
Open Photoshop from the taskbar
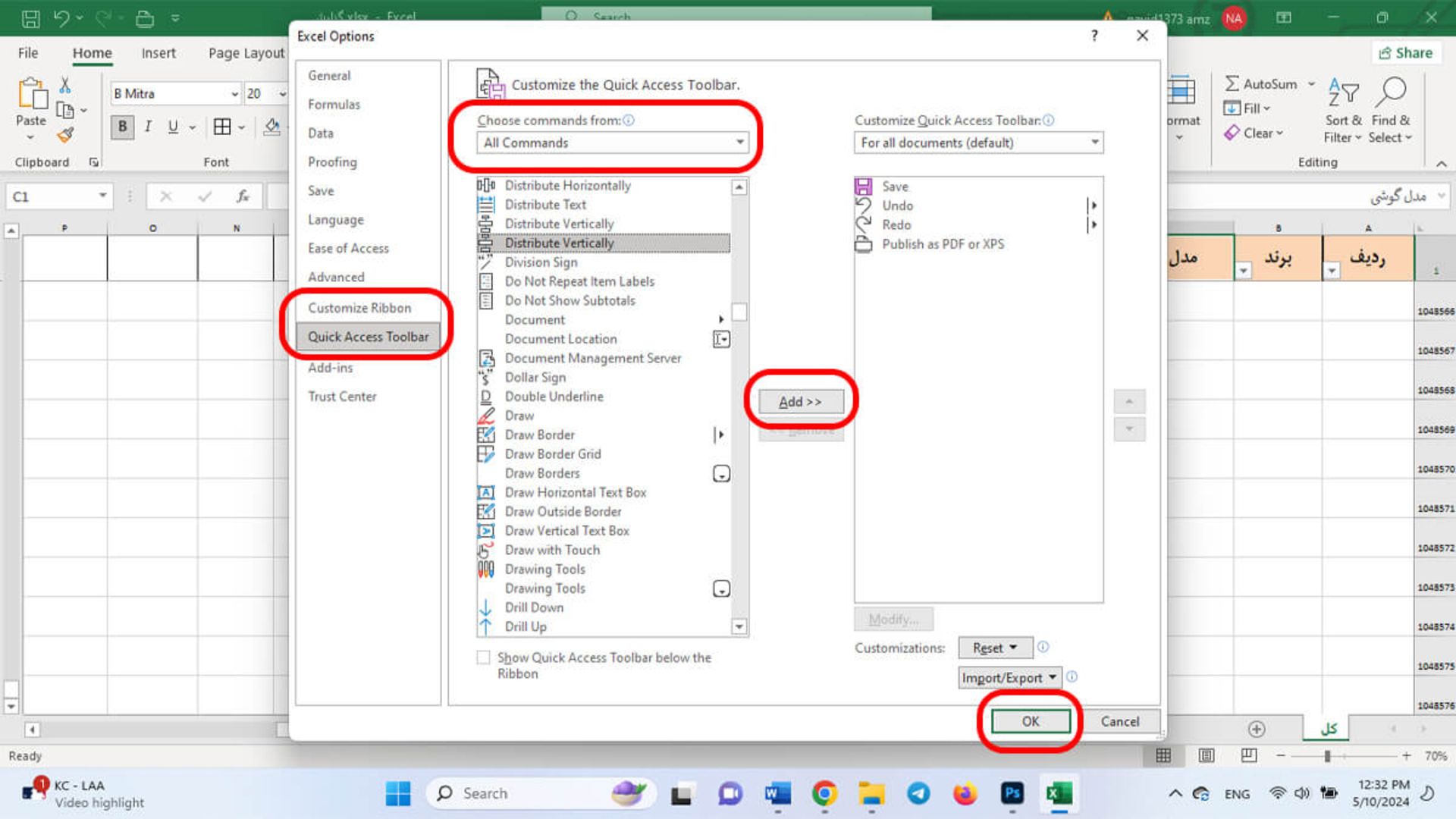[1012, 793]
